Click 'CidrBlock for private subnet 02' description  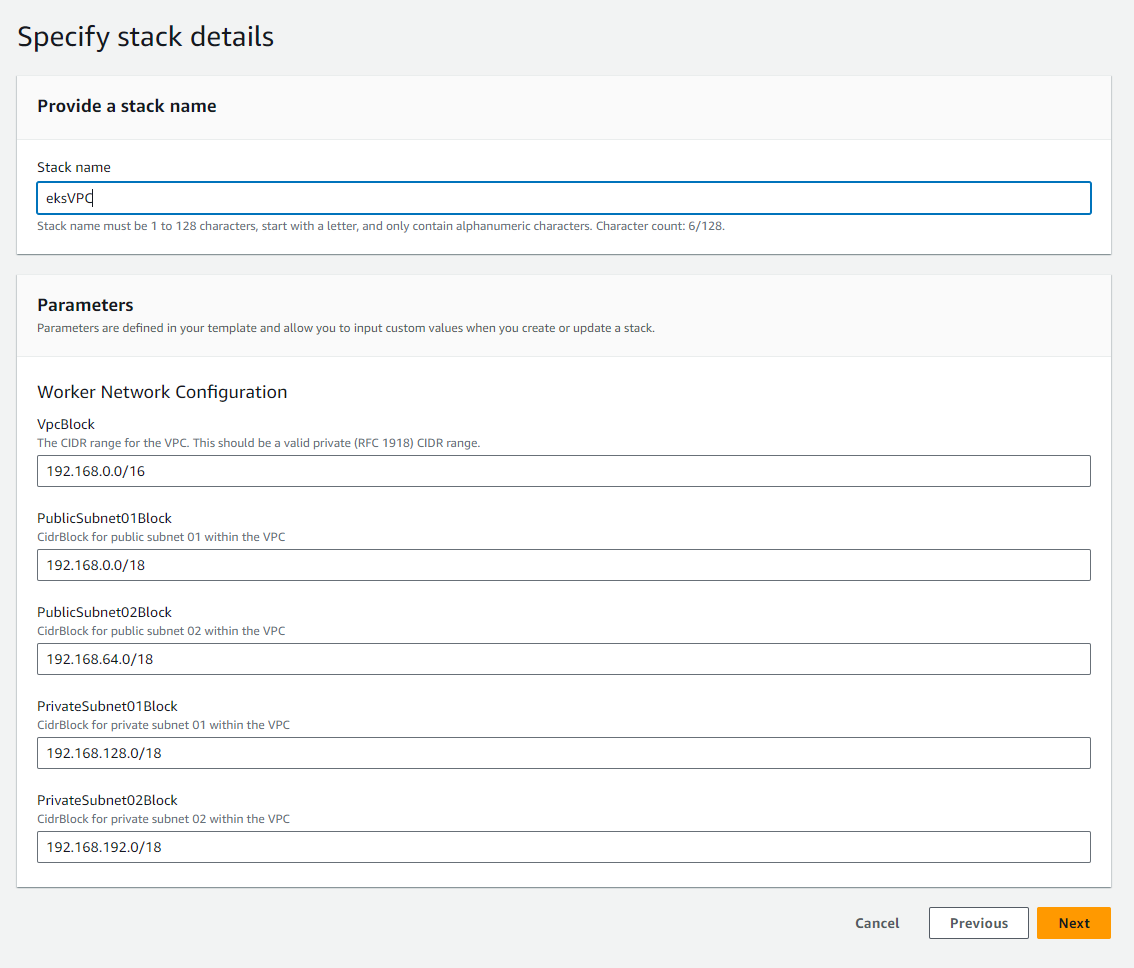pos(163,819)
